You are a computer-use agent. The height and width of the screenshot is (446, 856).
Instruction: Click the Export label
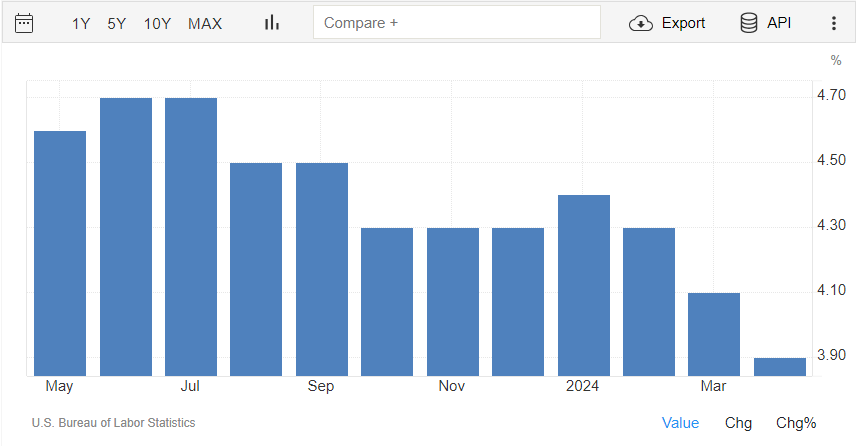point(683,23)
